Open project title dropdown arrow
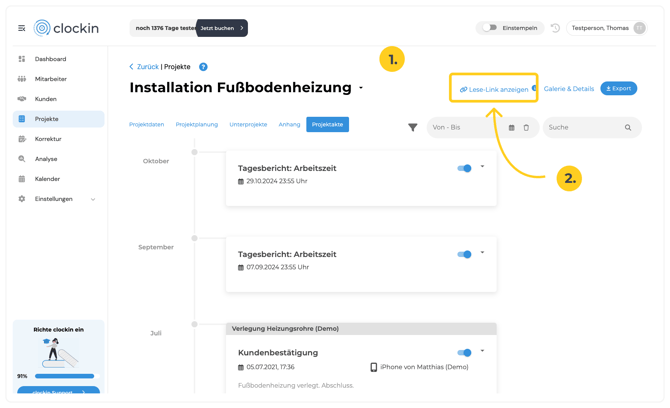This screenshot has height=408, width=670. [x=361, y=88]
